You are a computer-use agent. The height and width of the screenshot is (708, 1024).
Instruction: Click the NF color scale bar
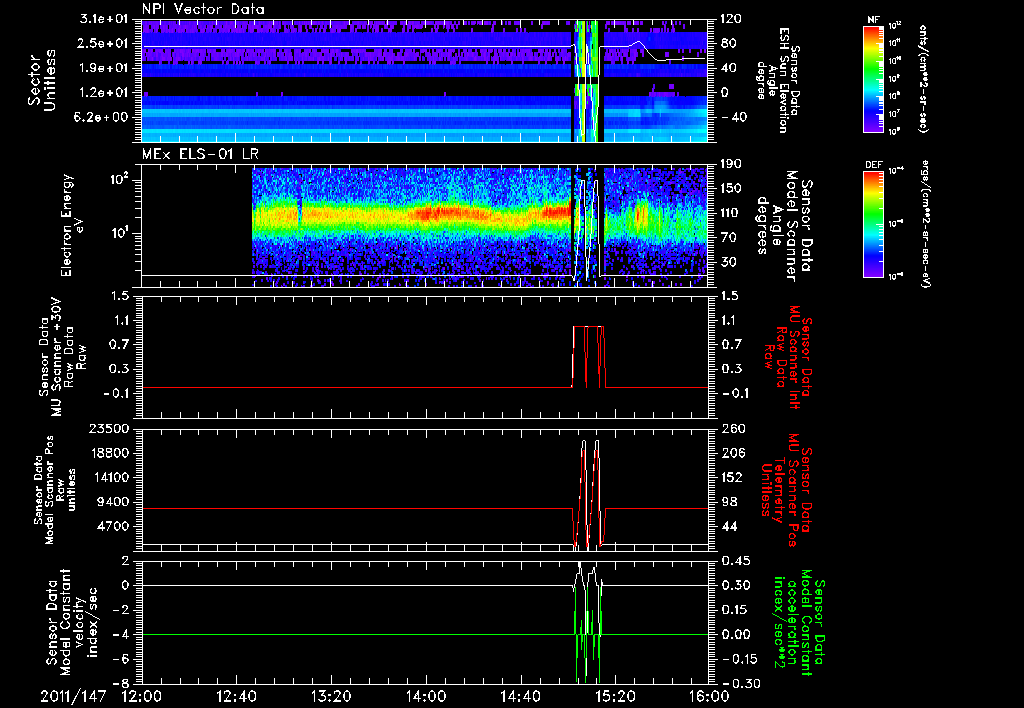[x=873, y=79]
